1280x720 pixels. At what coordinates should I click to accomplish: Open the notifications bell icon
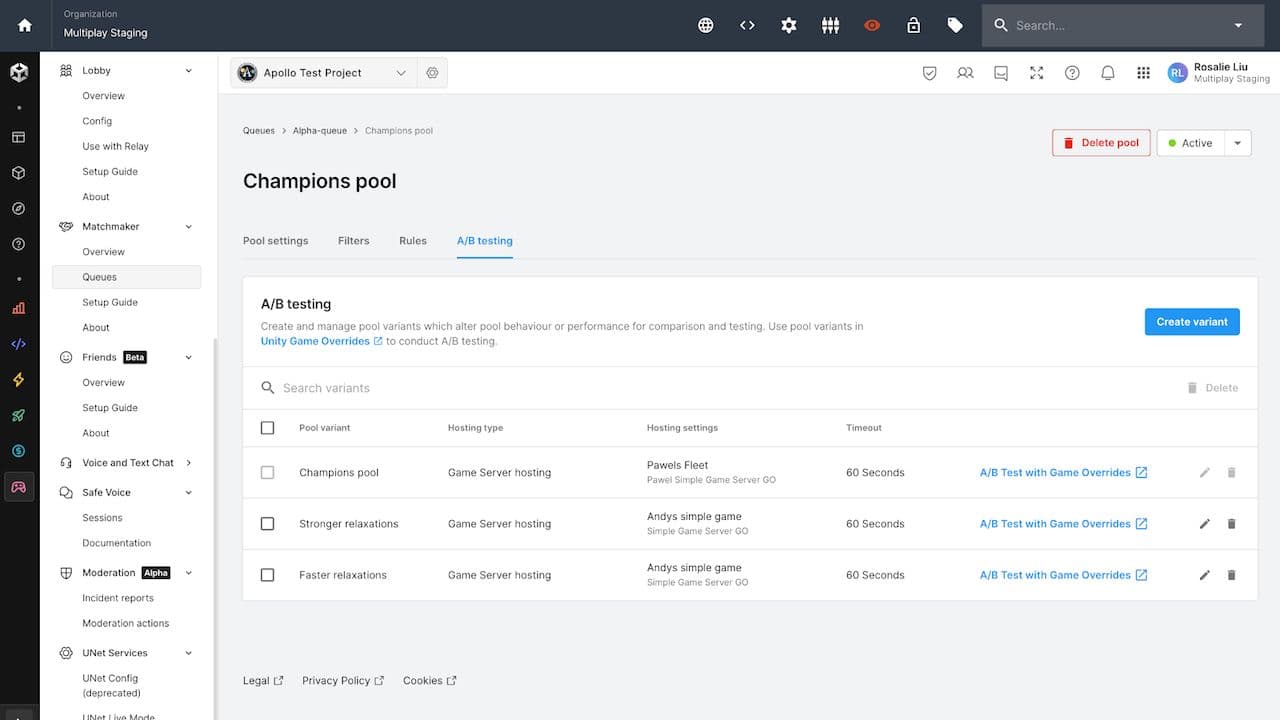[1108, 73]
